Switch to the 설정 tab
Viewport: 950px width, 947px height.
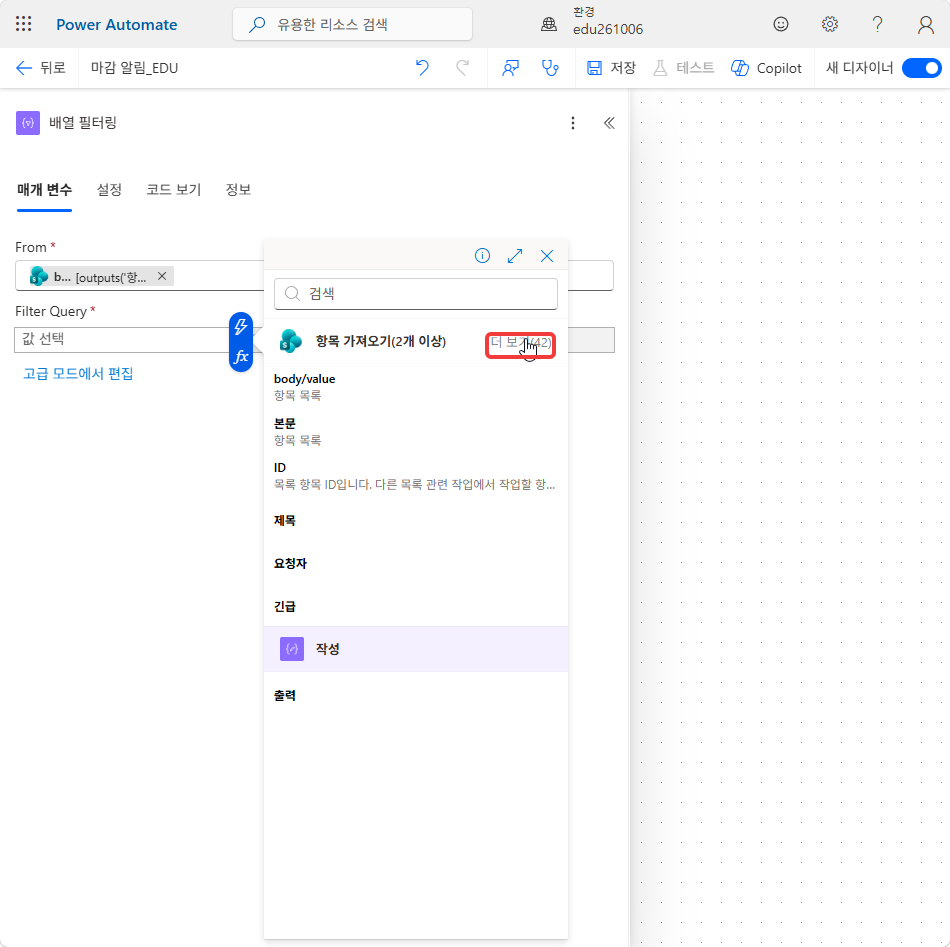(x=109, y=190)
